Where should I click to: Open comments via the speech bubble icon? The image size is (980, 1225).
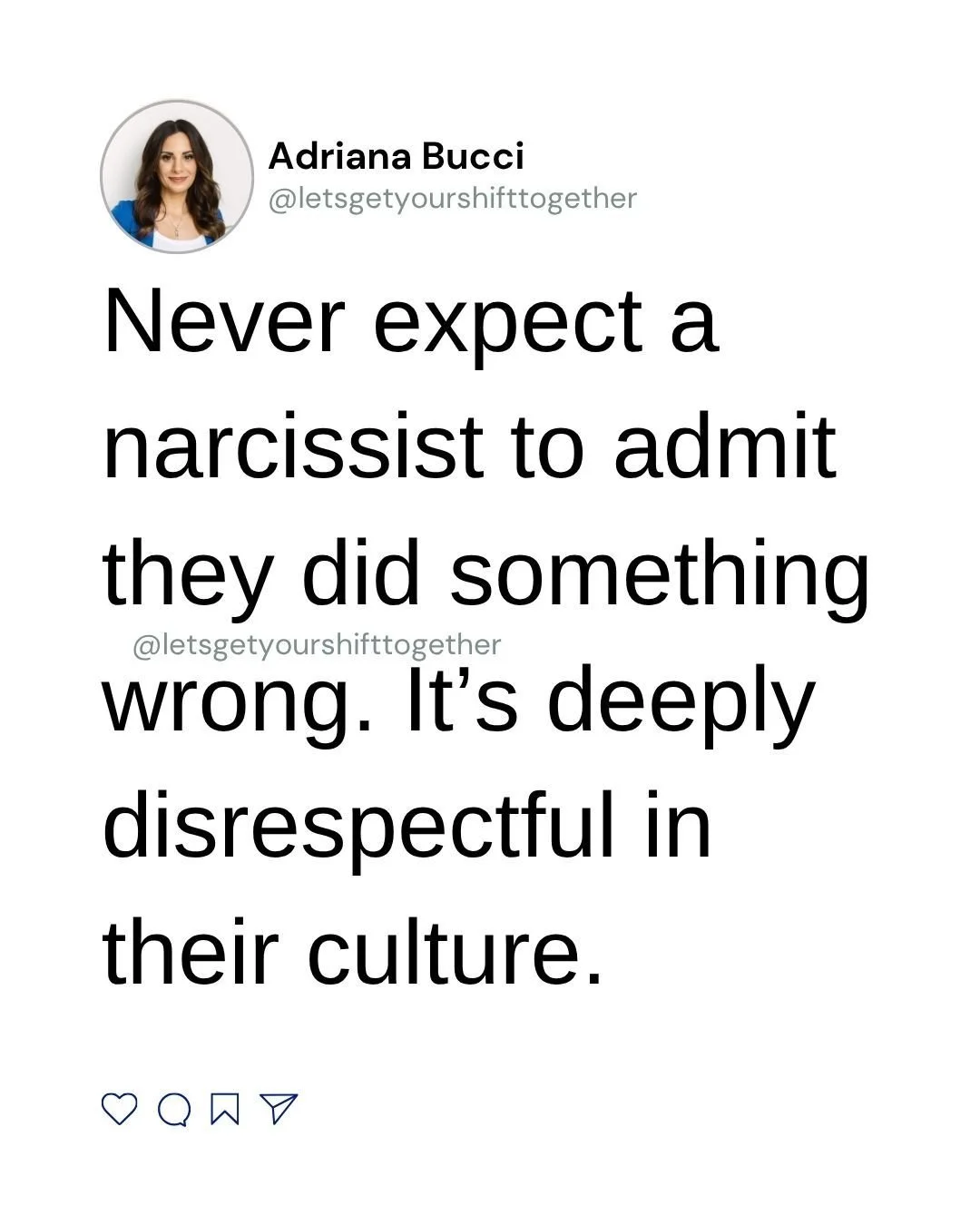click(x=174, y=1110)
